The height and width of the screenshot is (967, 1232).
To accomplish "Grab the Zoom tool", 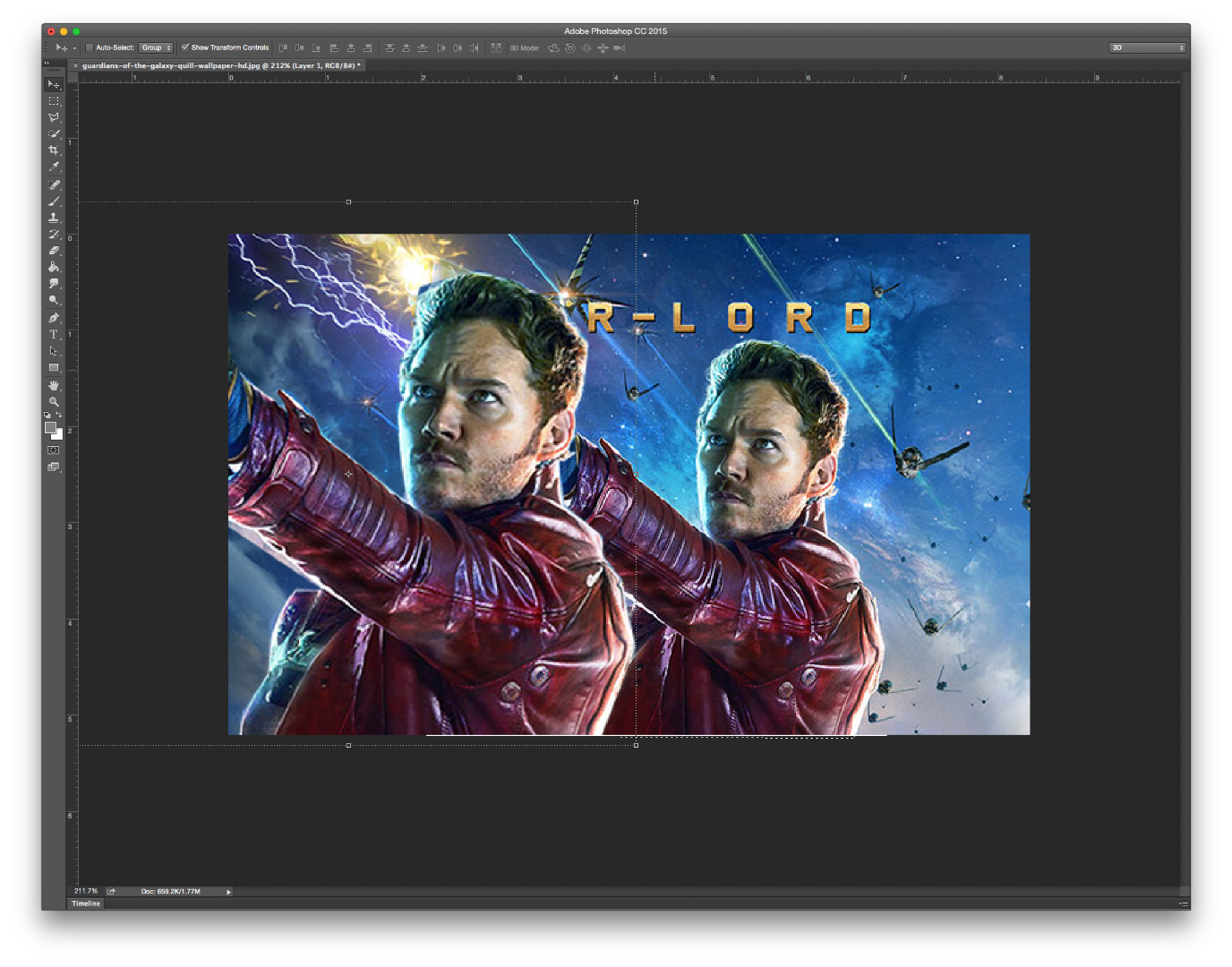I will pyautogui.click(x=54, y=401).
